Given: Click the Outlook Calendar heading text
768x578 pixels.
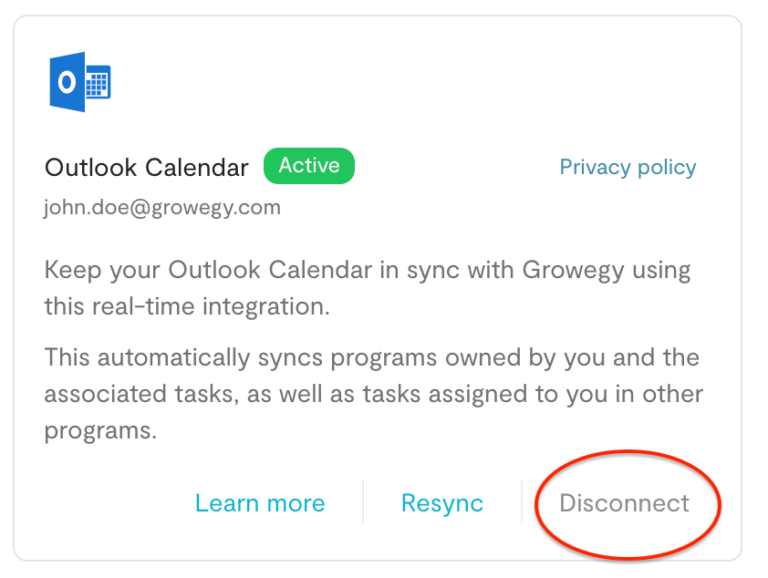Looking at the screenshot, I should 146,167.
